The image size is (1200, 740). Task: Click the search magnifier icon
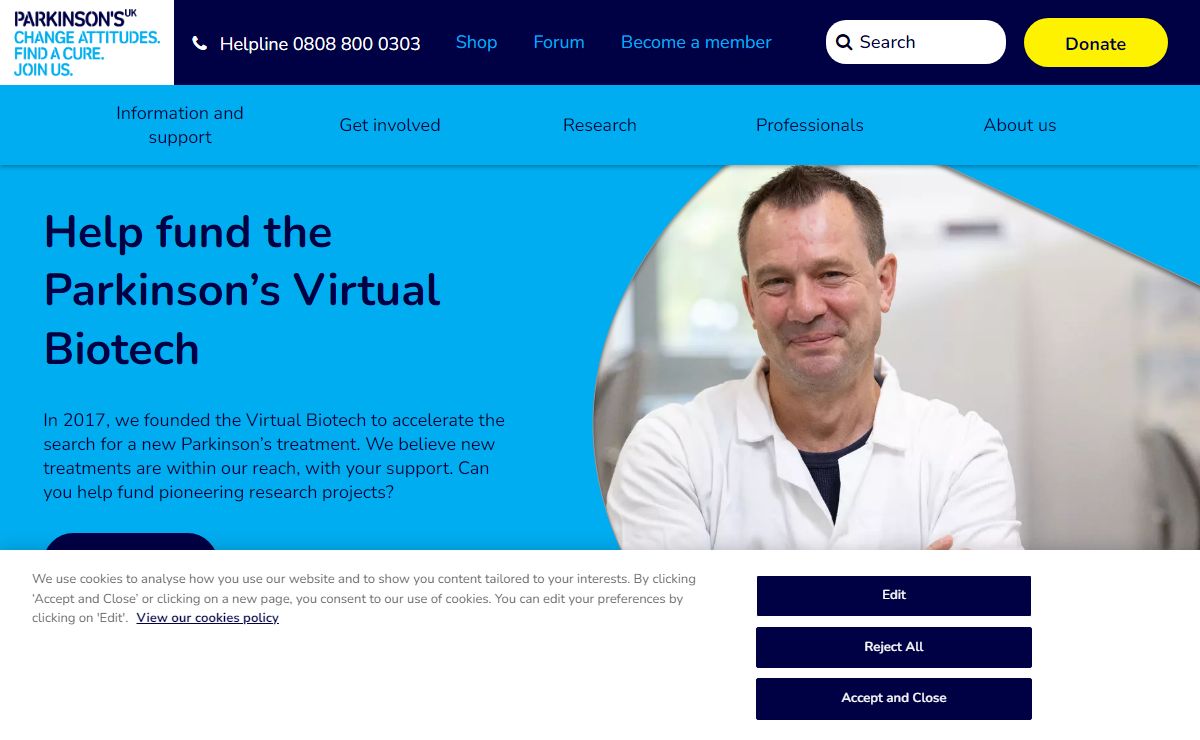tap(844, 42)
